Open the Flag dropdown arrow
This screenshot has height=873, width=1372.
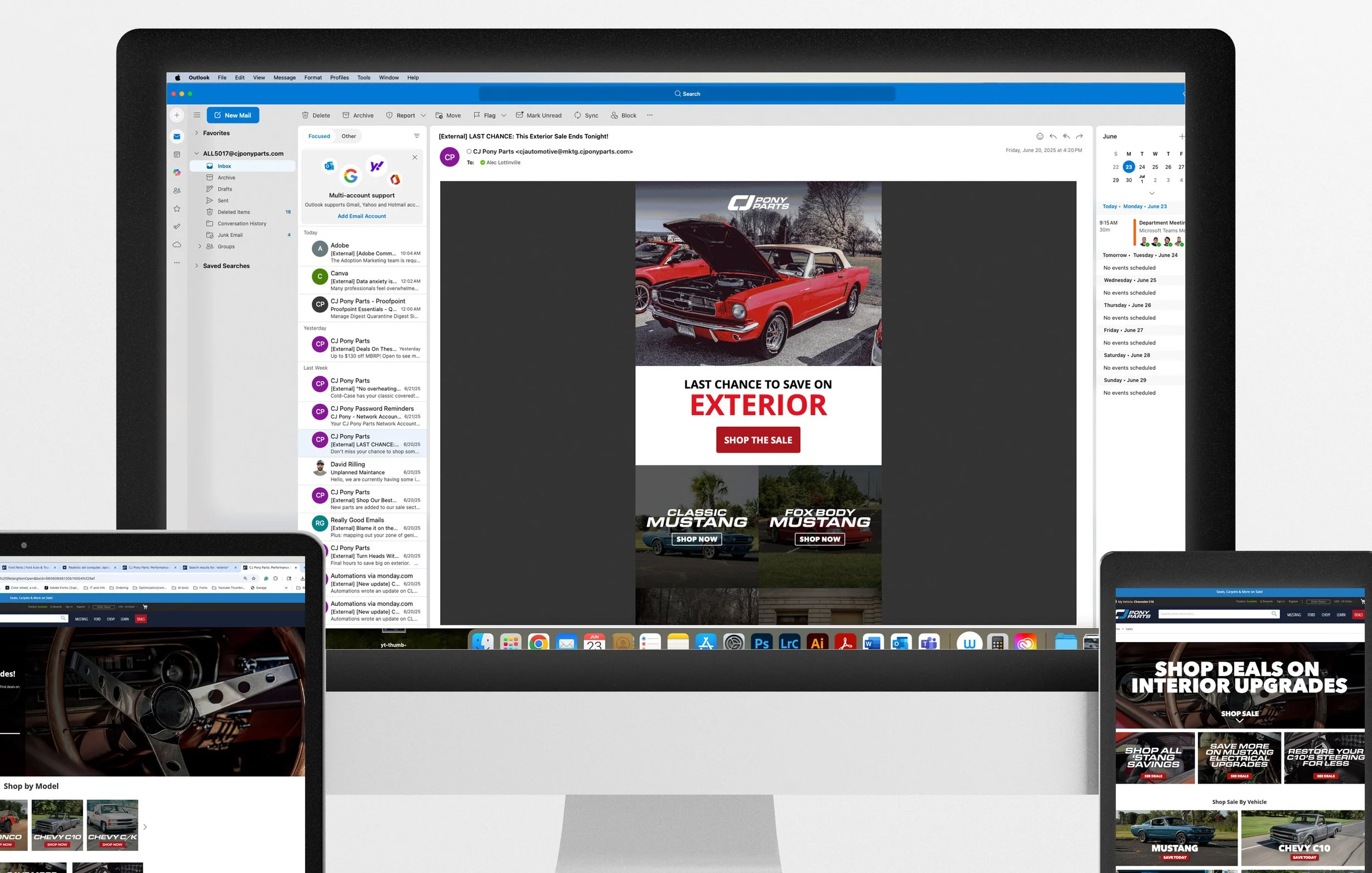pyautogui.click(x=504, y=115)
